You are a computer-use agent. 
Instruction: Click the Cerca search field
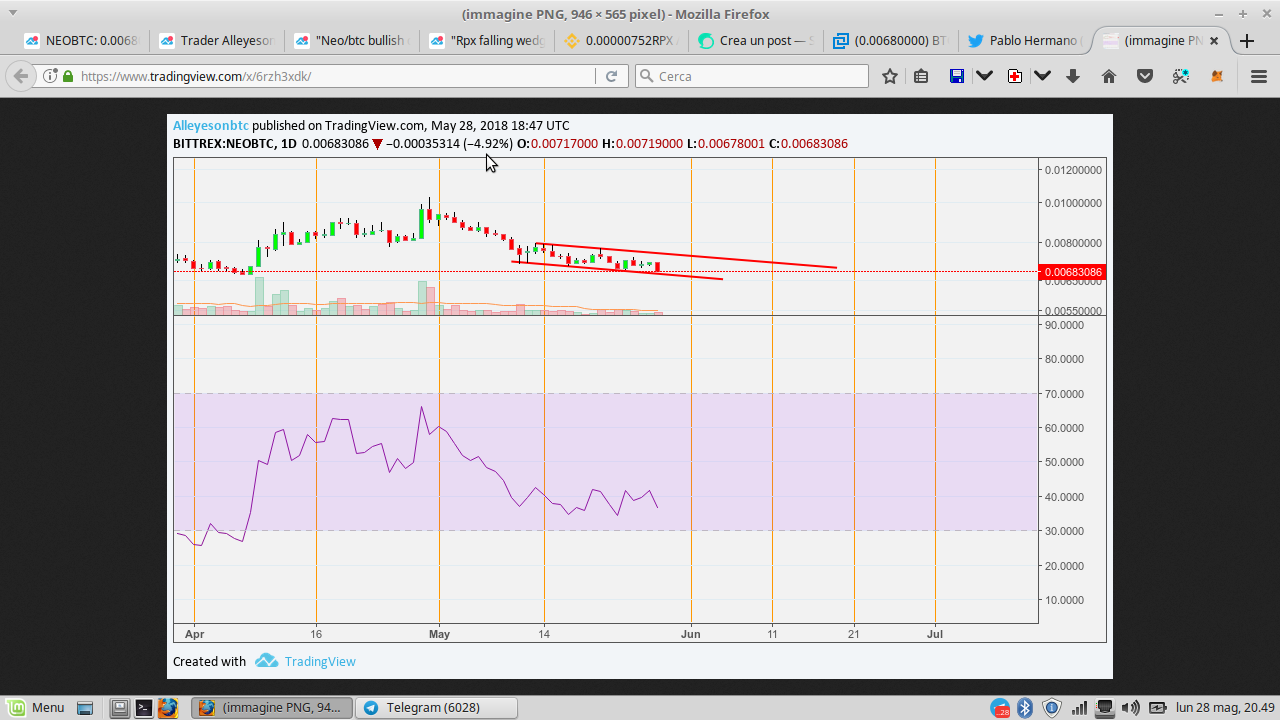point(752,76)
